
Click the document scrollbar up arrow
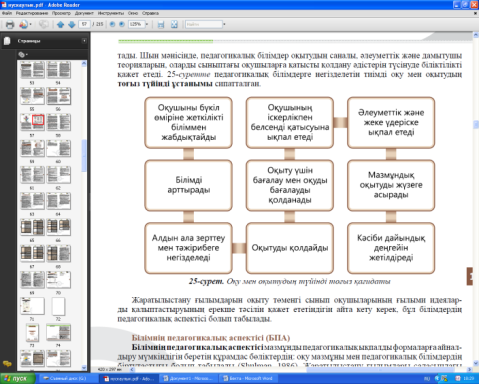[476, 35]
